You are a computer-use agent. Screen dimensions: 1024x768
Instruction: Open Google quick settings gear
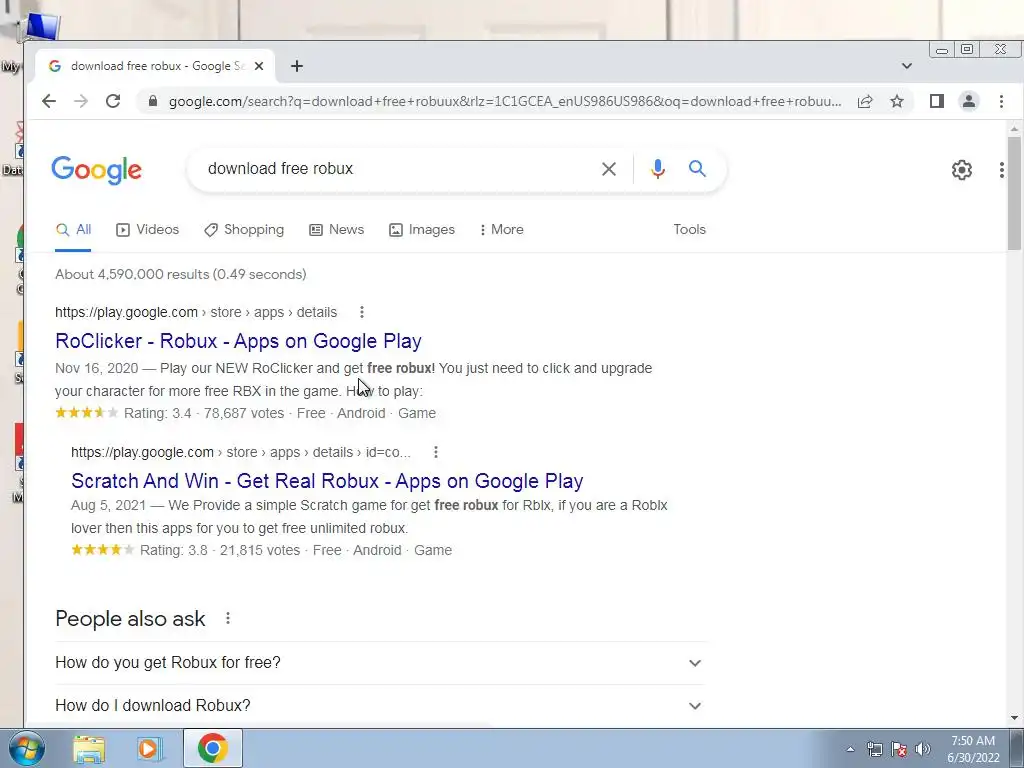tap(961, 170)
